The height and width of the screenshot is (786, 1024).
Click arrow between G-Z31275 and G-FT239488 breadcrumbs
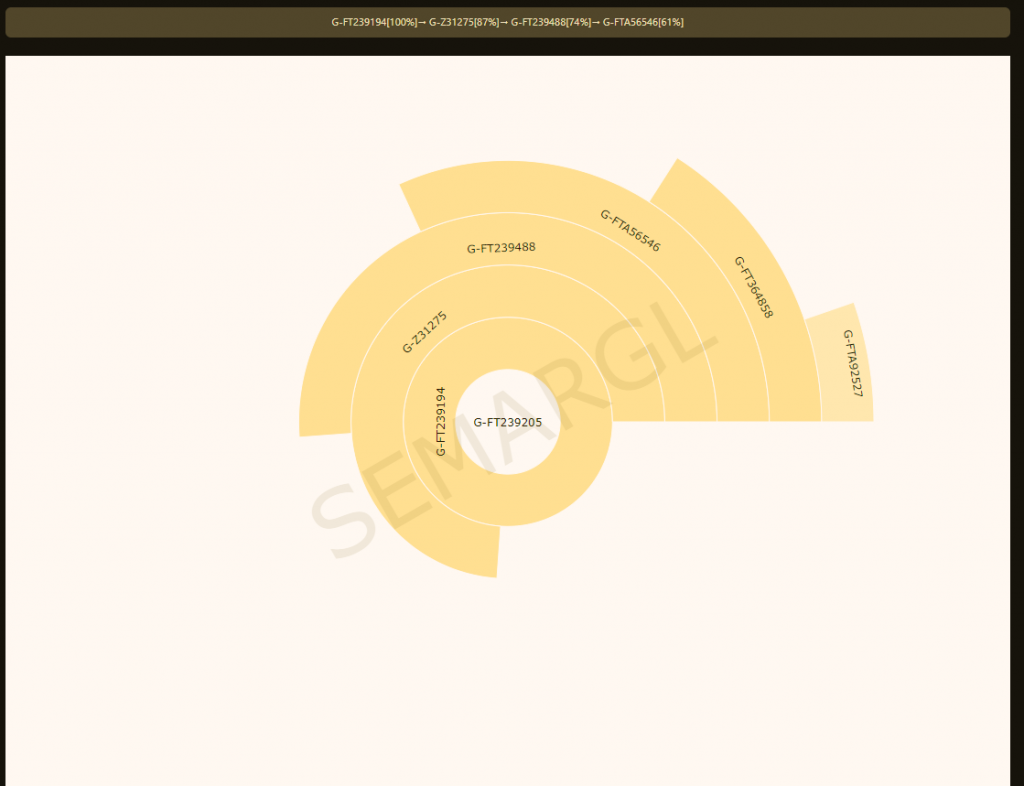[505, 22]
